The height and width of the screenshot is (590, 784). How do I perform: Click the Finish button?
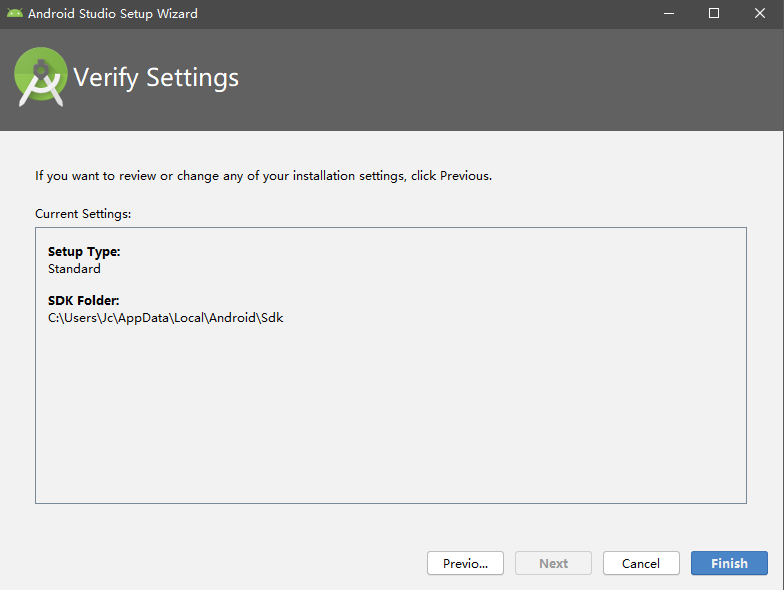[x=729, y=563]
